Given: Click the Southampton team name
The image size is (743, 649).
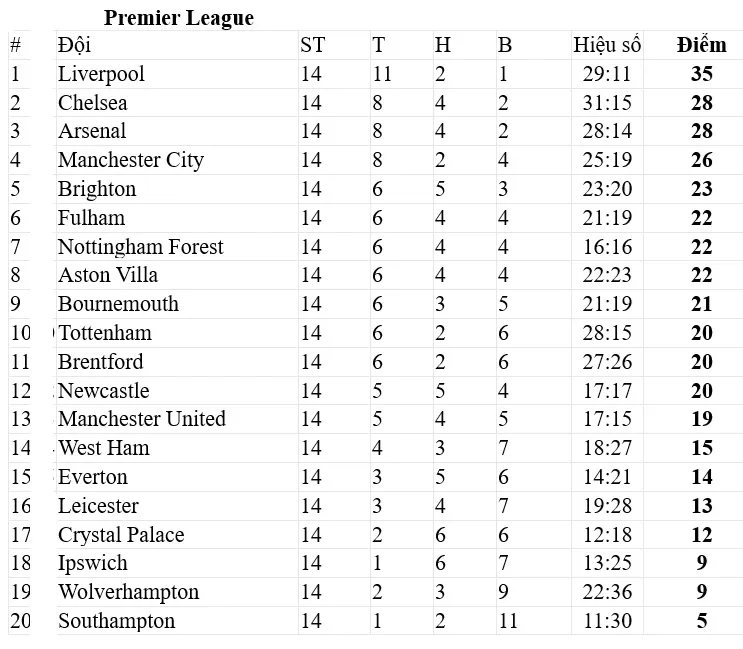Looking at the screenshot, I should [116, 621].
